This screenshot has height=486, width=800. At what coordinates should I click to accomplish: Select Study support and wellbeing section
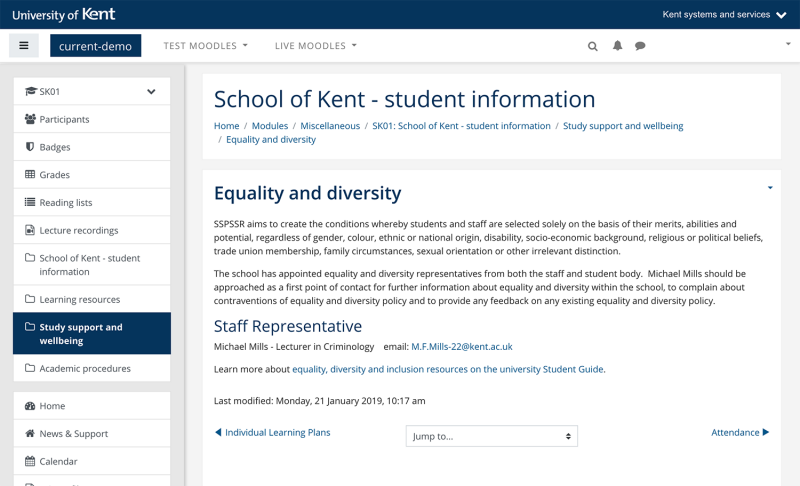[92, 334]
